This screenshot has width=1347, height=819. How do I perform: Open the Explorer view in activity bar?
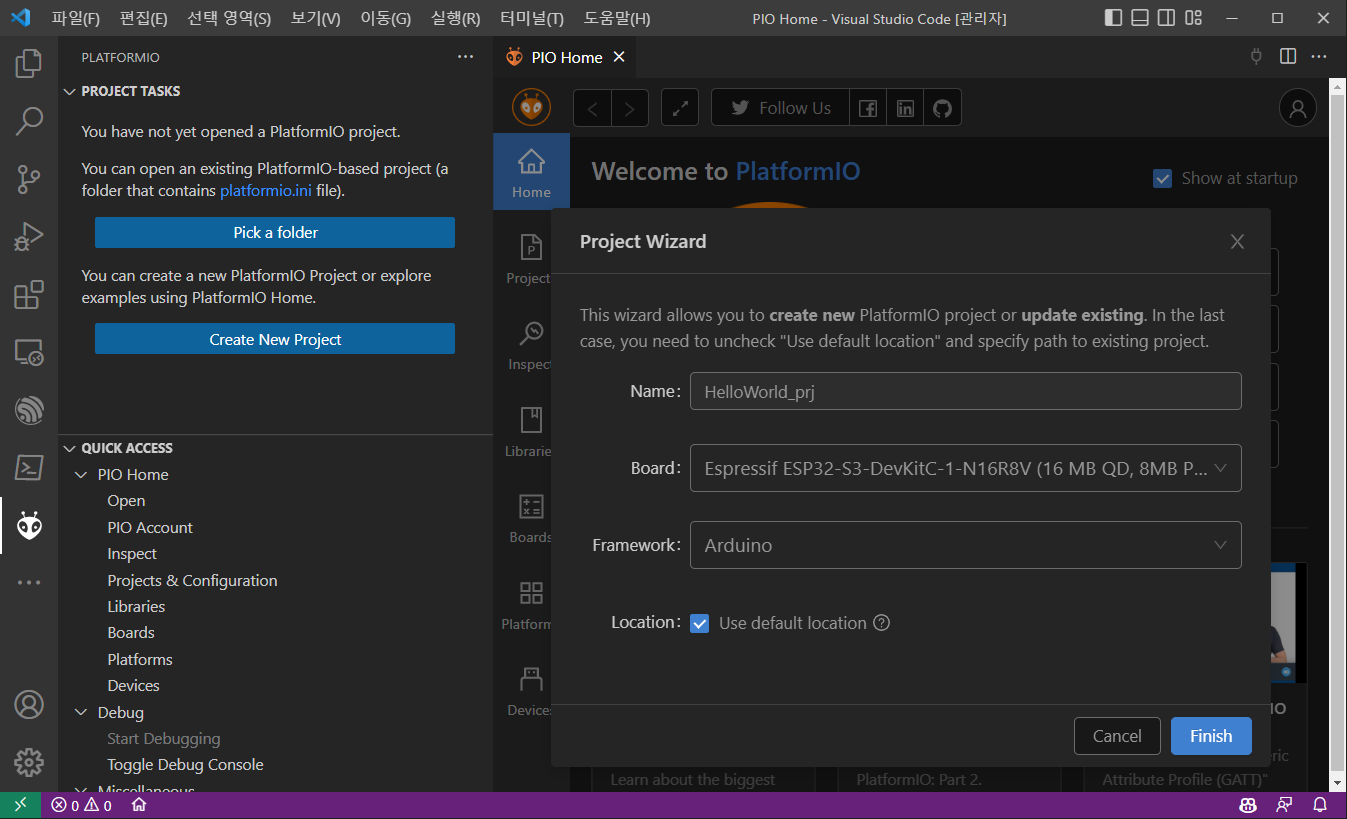[29, 65]
